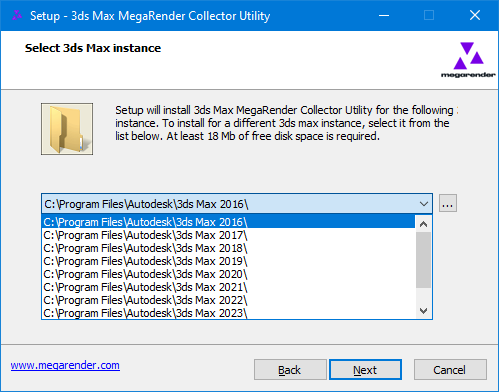Close the setup window

[475, 15]
